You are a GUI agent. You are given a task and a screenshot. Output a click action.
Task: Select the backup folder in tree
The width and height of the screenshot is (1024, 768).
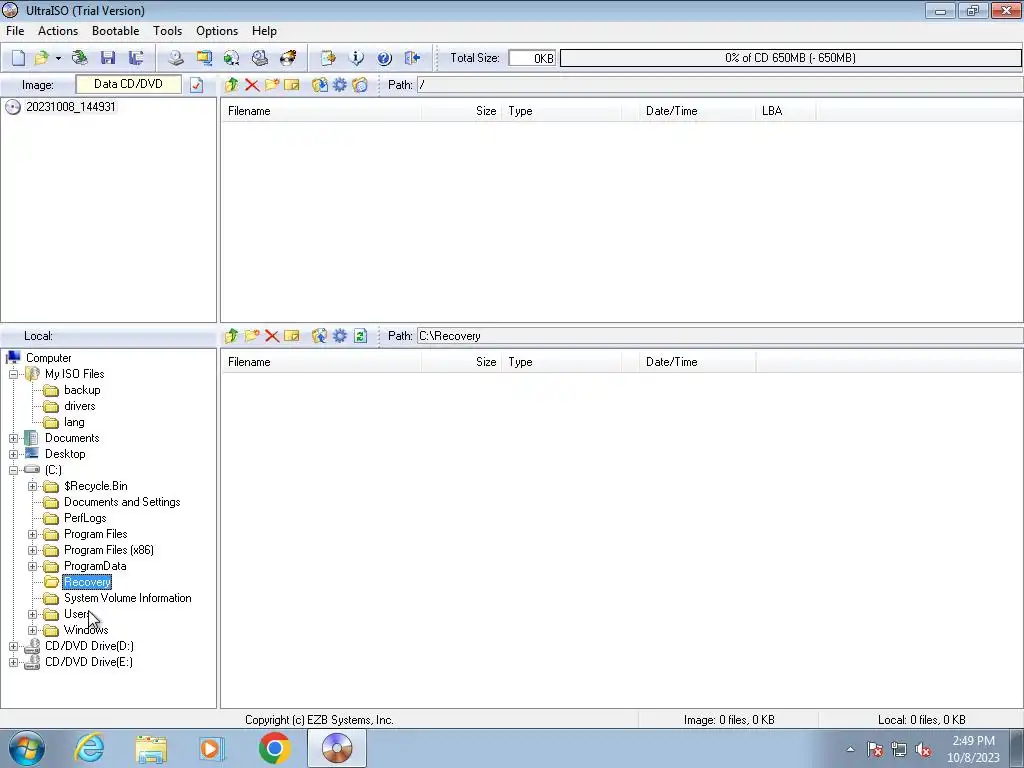coord(82,390)
